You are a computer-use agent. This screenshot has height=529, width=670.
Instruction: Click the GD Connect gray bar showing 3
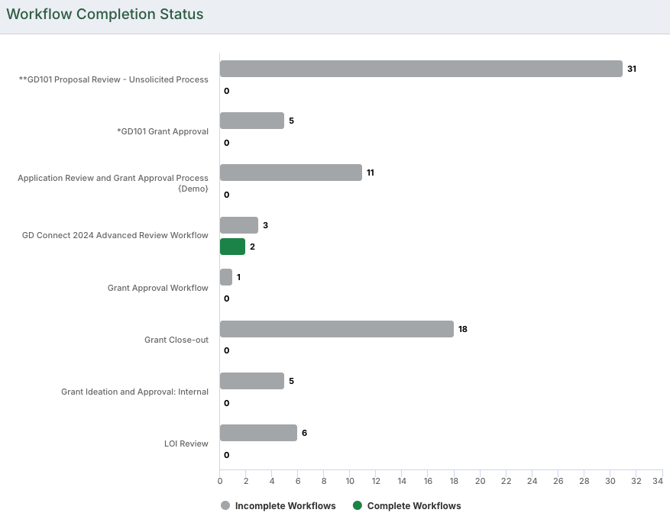click(x=239, y=225)
